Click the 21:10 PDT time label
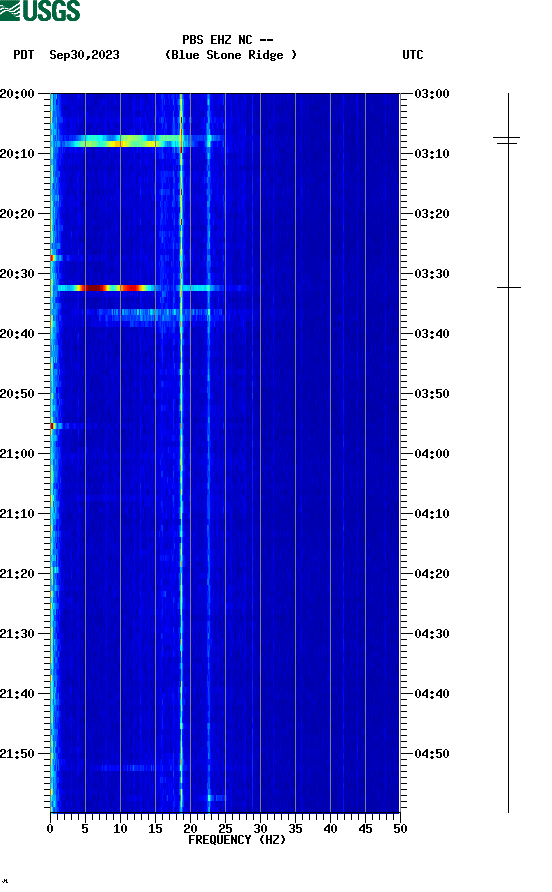552x892 pixels. point(18,514)
